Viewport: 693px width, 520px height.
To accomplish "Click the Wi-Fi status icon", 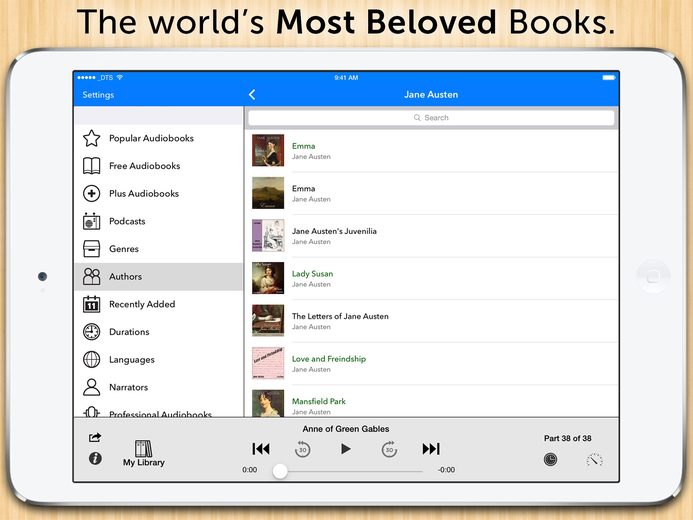I will pos(119,77).
